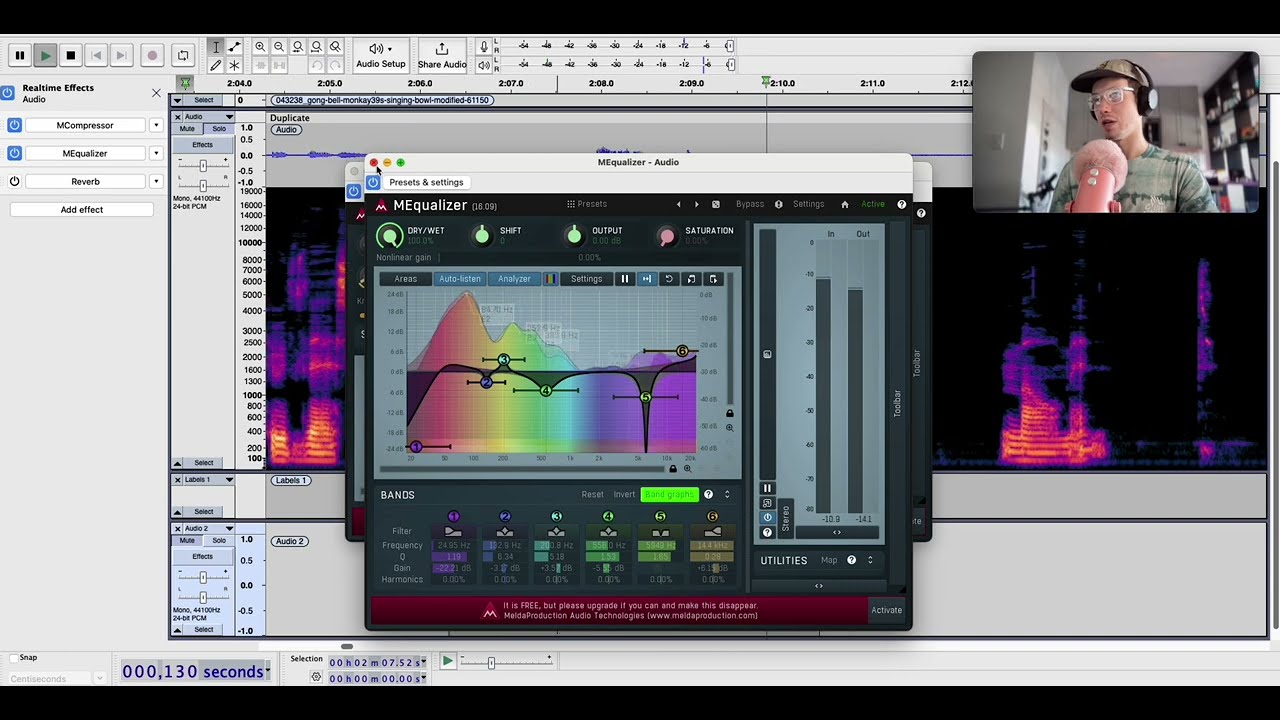Toggle the Band graphs button
Screen dimensions: 1280x720
pyautogui.click(x=669, y=495)
